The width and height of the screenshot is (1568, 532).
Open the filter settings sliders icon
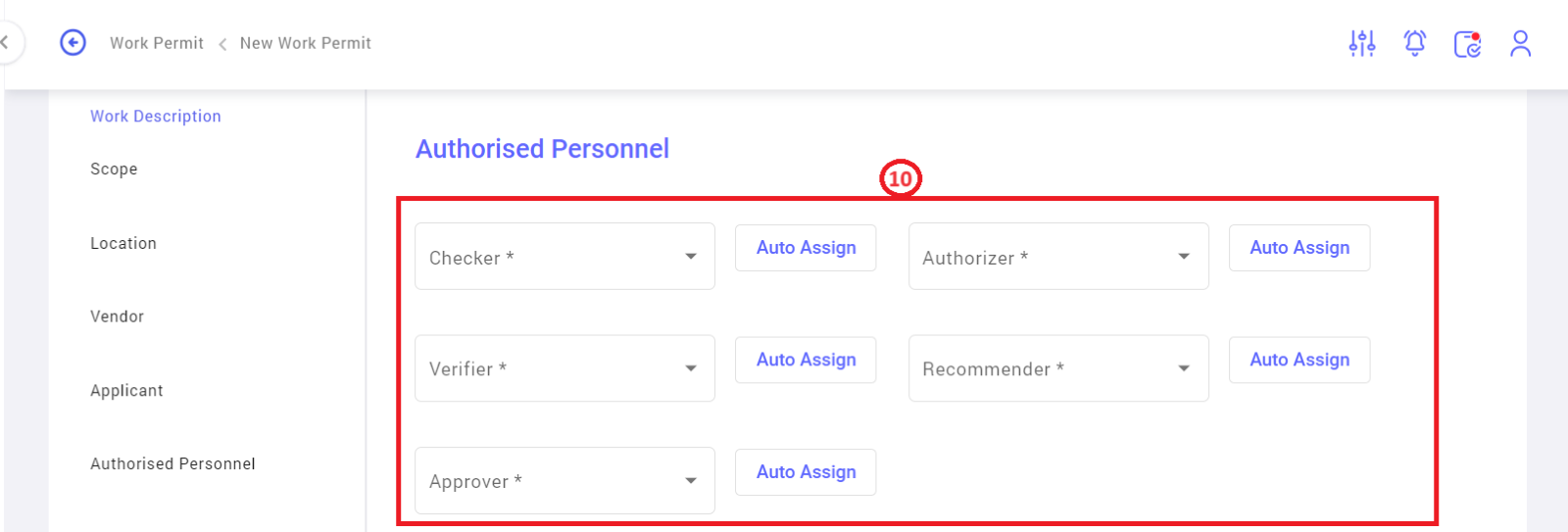coord(1362,43)
